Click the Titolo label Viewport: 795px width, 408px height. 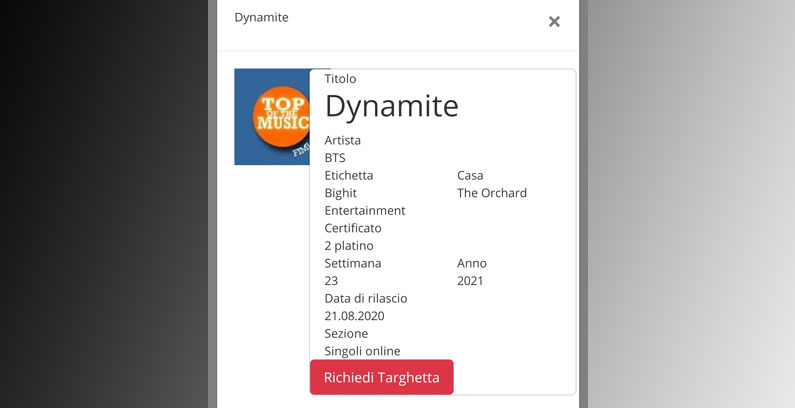click(340, 79)
